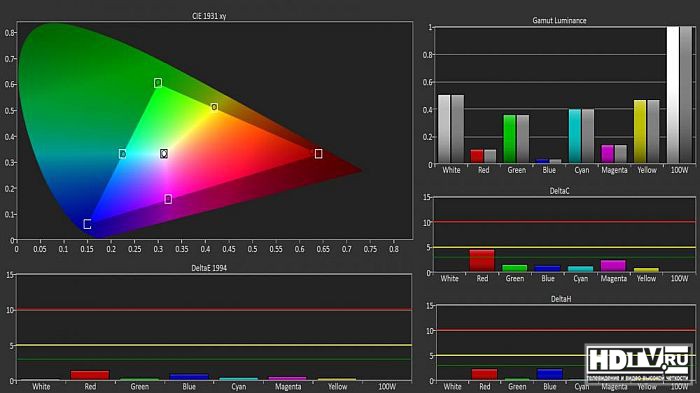Click the yellow secondary marker on CIE chart
The image size is (700, 393).
click(x=214, y=107)
